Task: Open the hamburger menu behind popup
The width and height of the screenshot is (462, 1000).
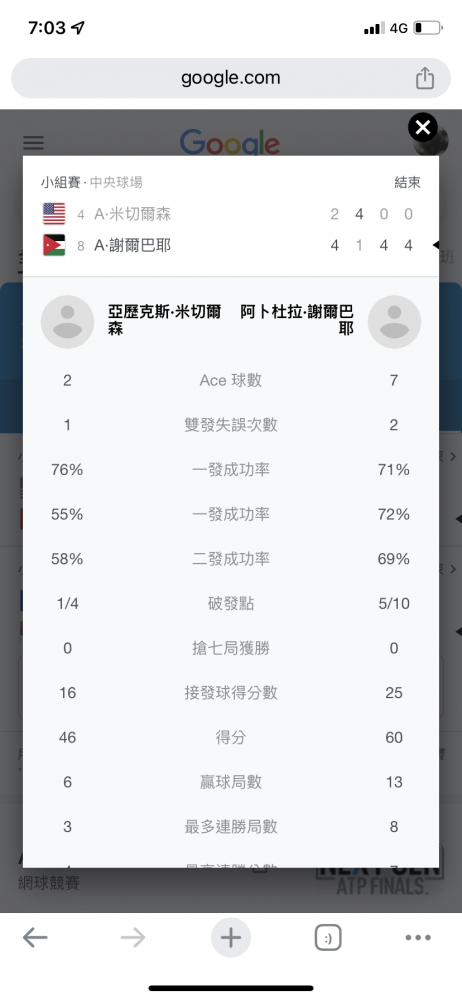Action: click(34, 143)
